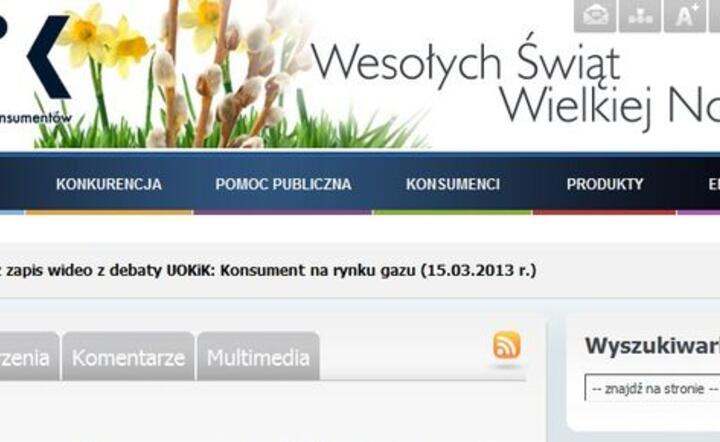Open the PRODUKTY menu
Image resolution: width=720 pixels, height=442 pixels.
tap(605, 185)
